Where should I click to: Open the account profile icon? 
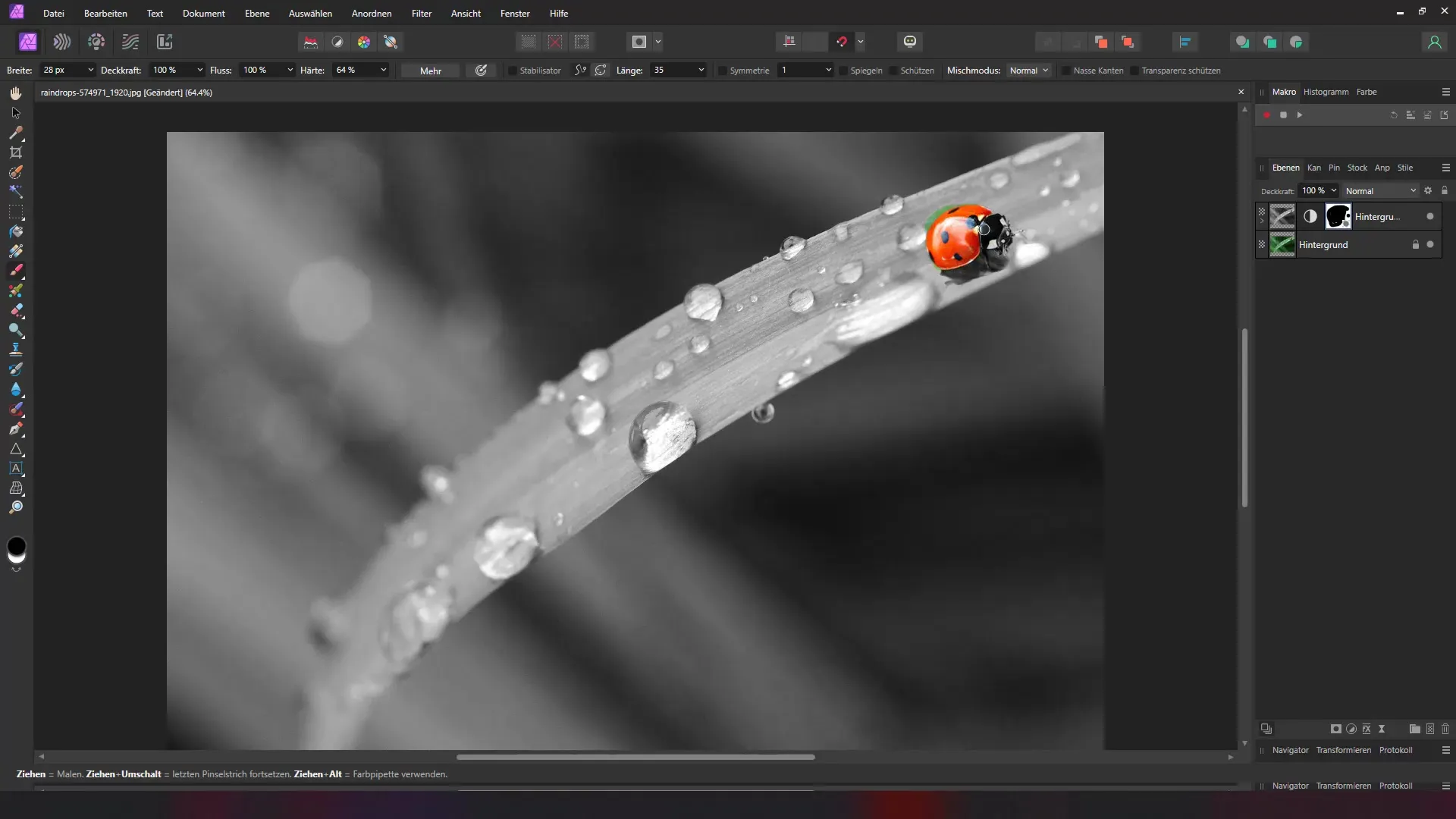[x=1434, y=42]
